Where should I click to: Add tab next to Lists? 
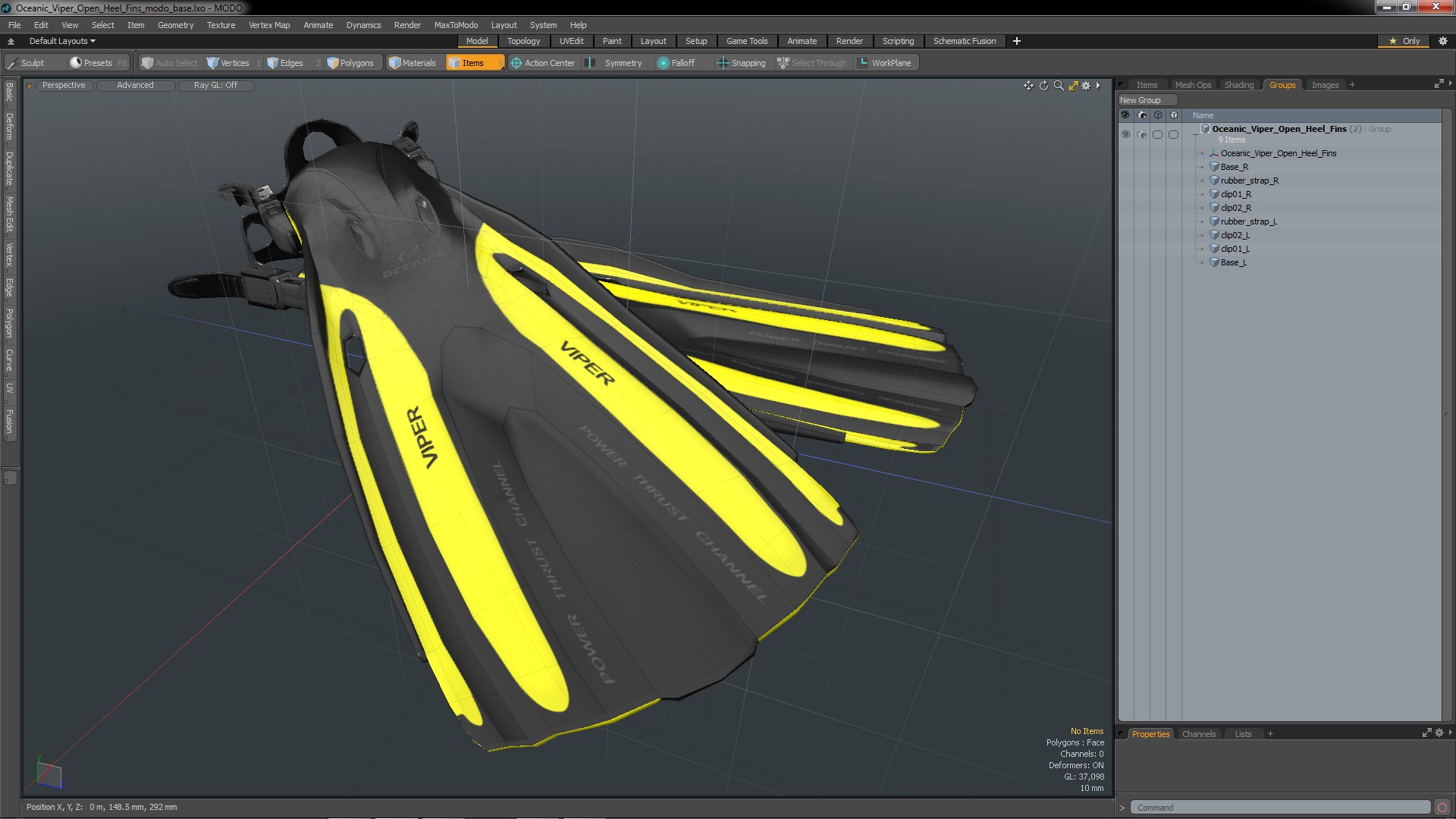click(x=1270, y=734)
